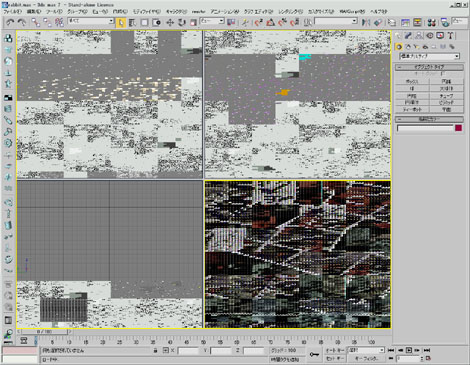The width and height of the screenshot is (470, 365).
Task: Open the selection filter dropdown
Action: 91,21
